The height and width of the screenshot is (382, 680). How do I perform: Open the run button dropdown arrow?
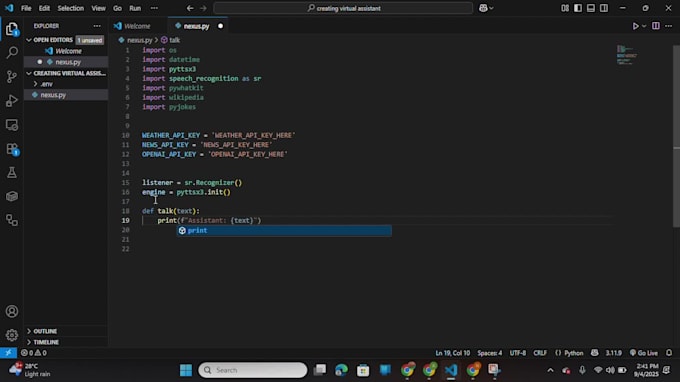644,26
